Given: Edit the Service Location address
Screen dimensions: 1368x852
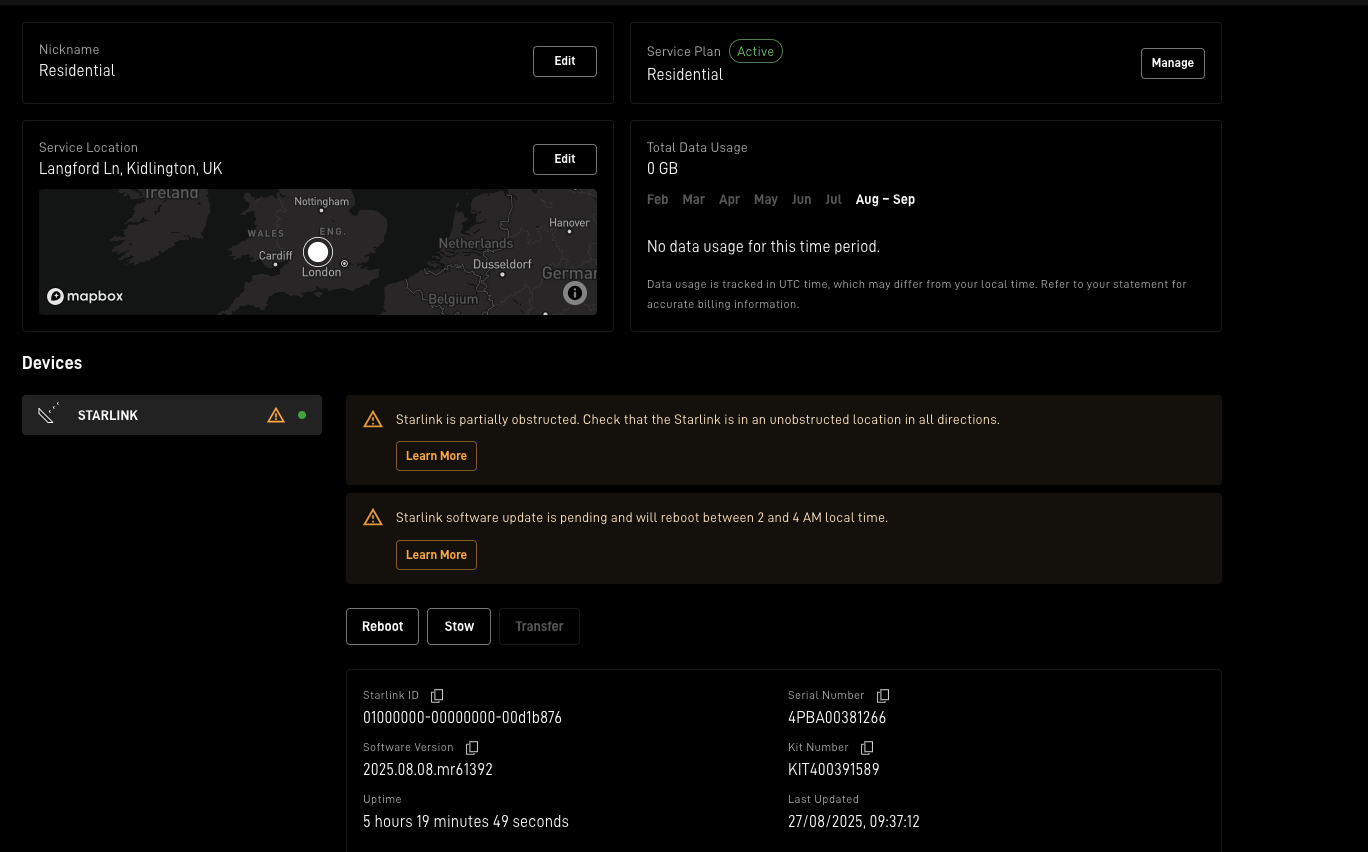Looking at the screenshot, I should point(564,159).
